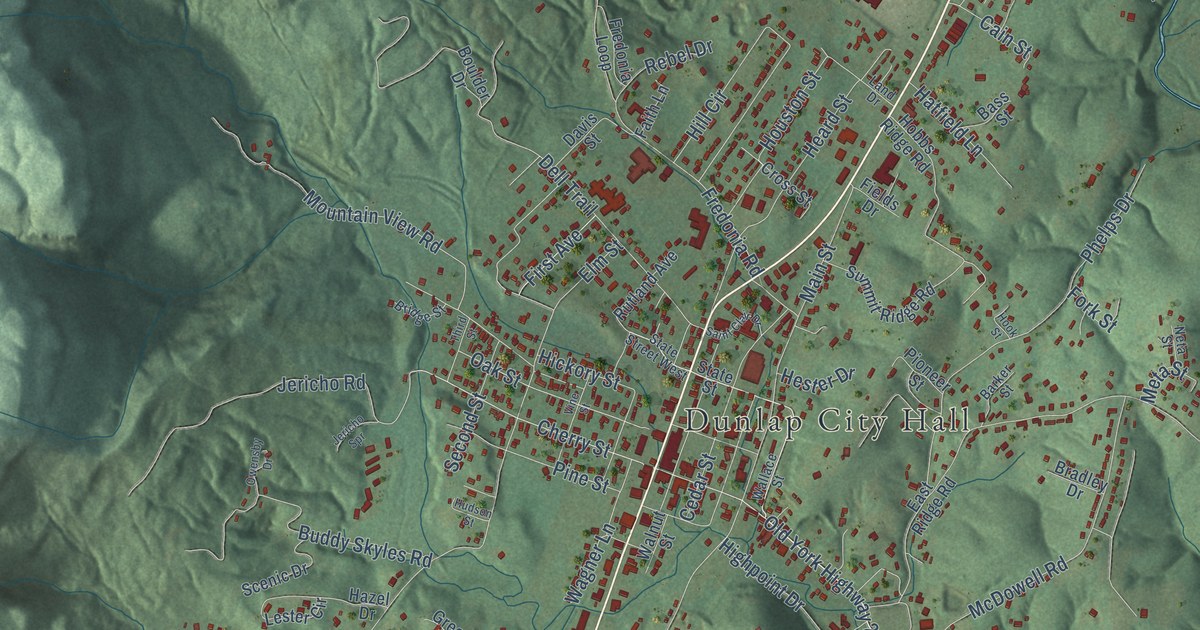Select the Houston St label
The width and height of the screenshot is (1200, 630).
coord(789,112)
